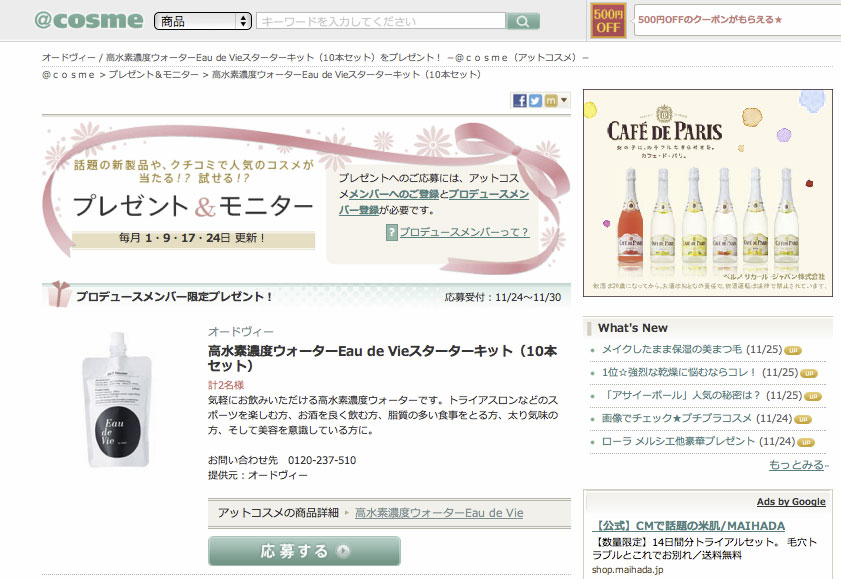Click the Eau de Vie product image
Image resolution: width=841 pixels, height=579 pixels.
coord(117,399)
